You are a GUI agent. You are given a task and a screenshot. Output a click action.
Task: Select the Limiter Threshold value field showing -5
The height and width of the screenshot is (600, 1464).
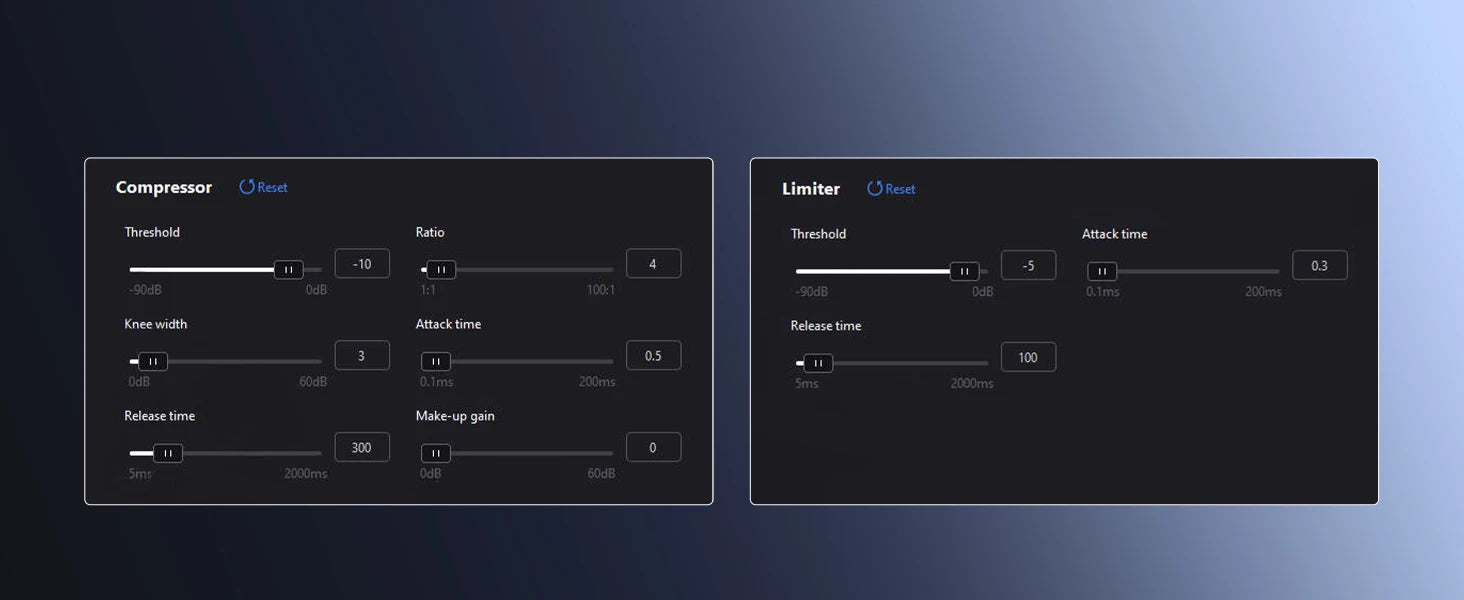tap(1028, 265)
